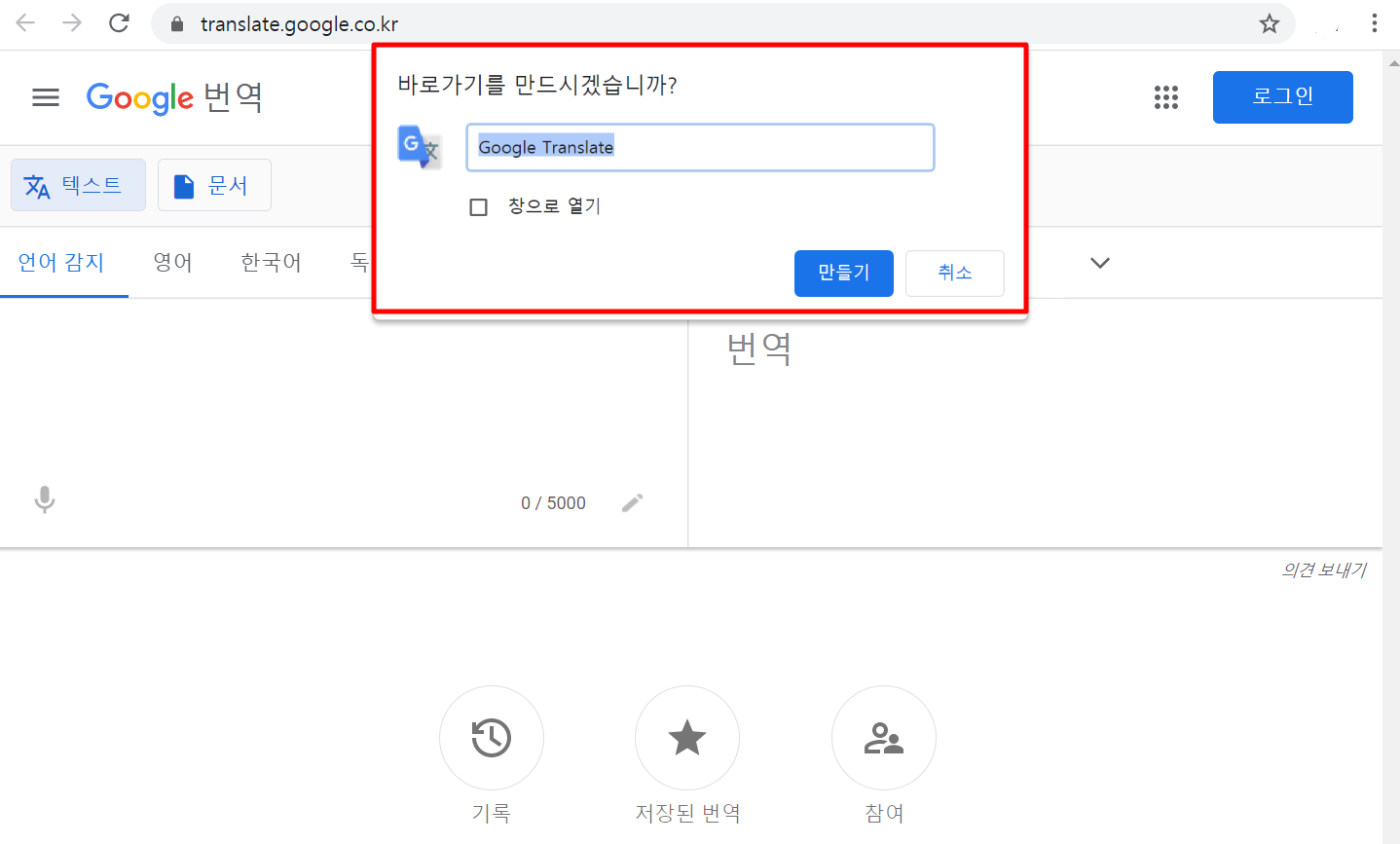Click the blue 로그인 button
The height and width of the screenshot is (844, 1400).
(1282, 97)
